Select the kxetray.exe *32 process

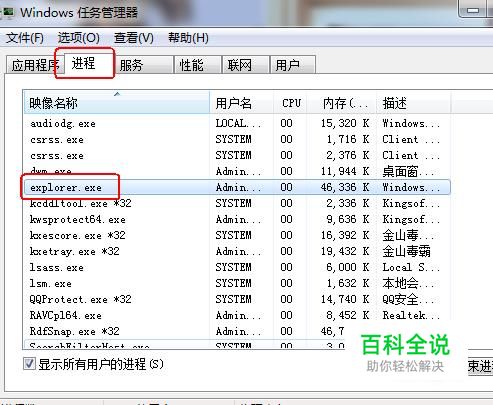click(237, 251)
